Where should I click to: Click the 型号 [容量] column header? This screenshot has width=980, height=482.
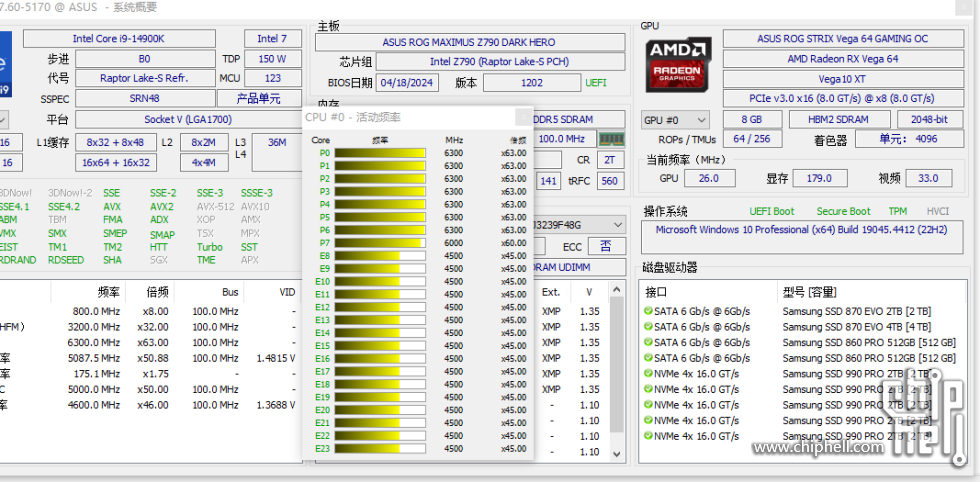(x=809, y=292)
